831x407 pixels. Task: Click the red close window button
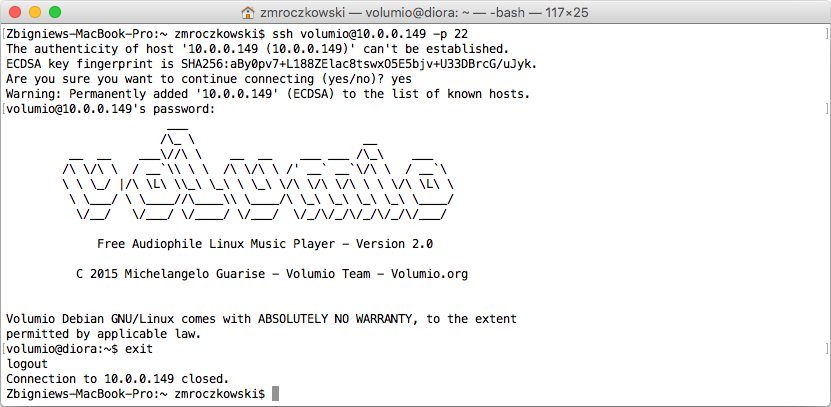[15, 12]
